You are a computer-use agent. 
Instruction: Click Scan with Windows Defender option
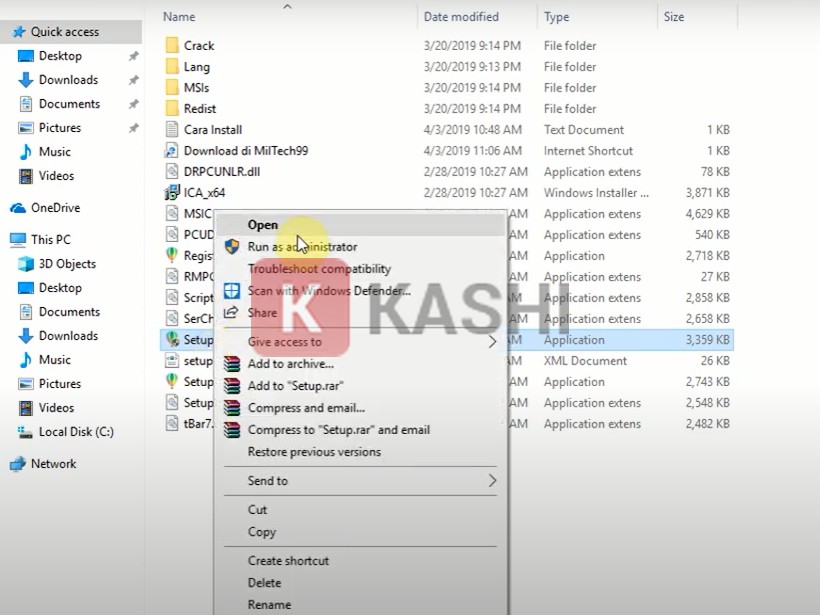pos(329,291)
